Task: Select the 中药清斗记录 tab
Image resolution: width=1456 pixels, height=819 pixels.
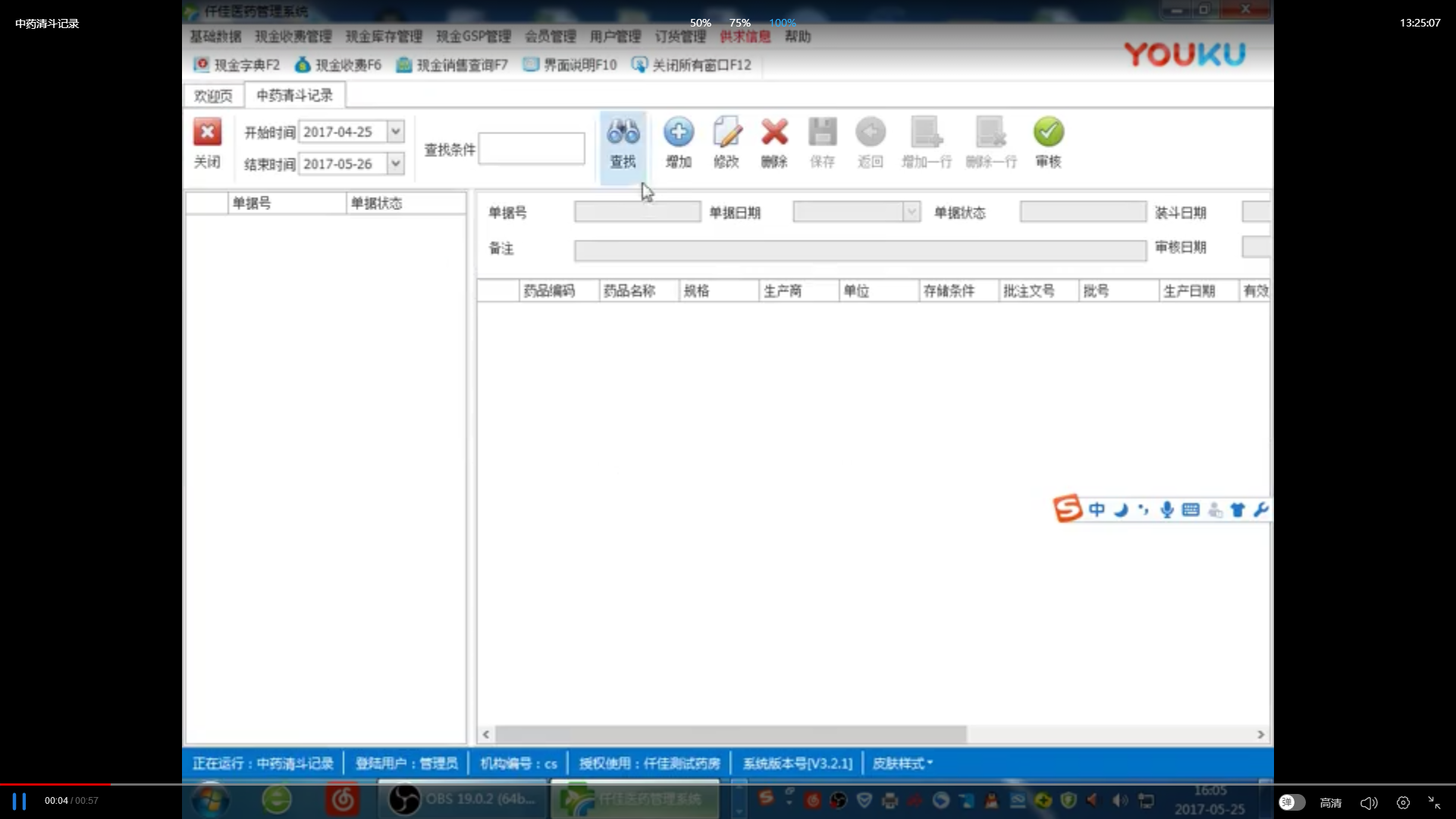Action: [295, 95]
